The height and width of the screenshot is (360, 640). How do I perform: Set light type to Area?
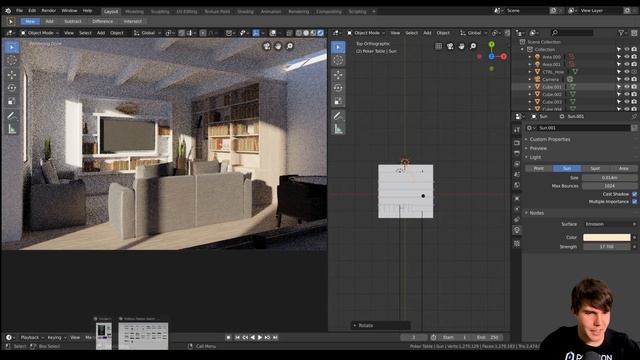(623, 168)
